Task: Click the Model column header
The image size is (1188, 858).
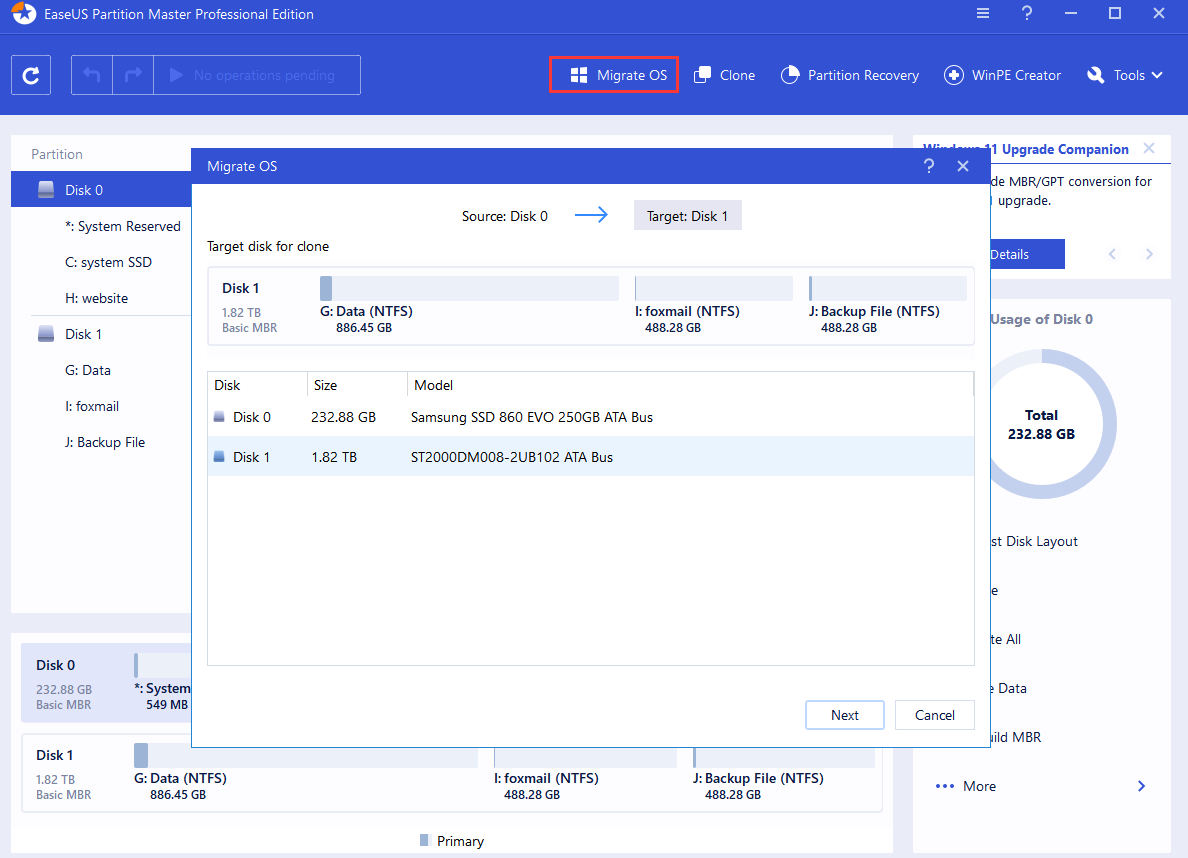Action: [689, 385]
